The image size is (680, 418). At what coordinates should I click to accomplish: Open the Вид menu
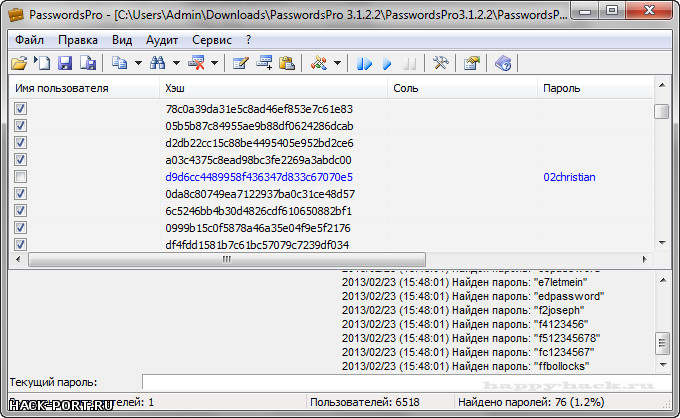(122, 40)
